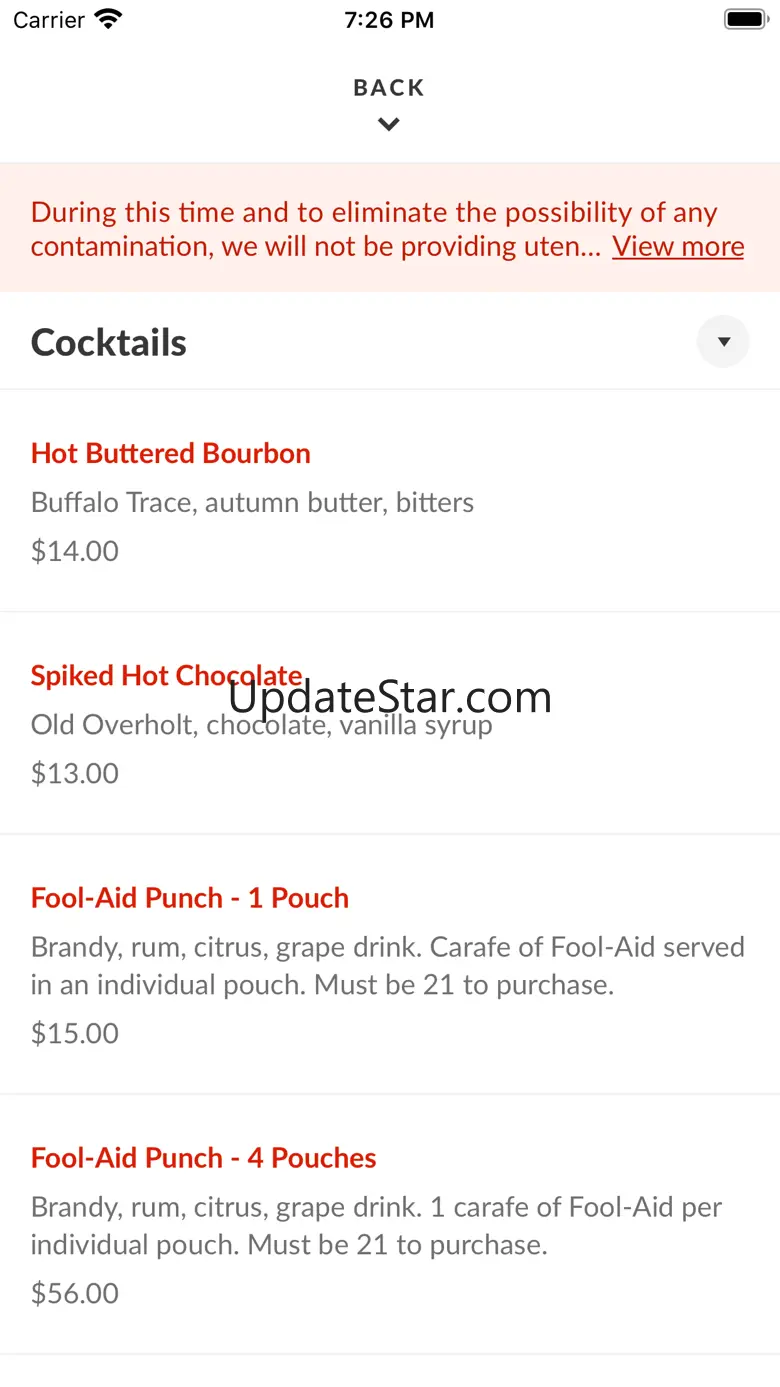The height and width of the screenshot is (1387, 780).
Task: Click the $14.00 price
Action: pos(75,551)
